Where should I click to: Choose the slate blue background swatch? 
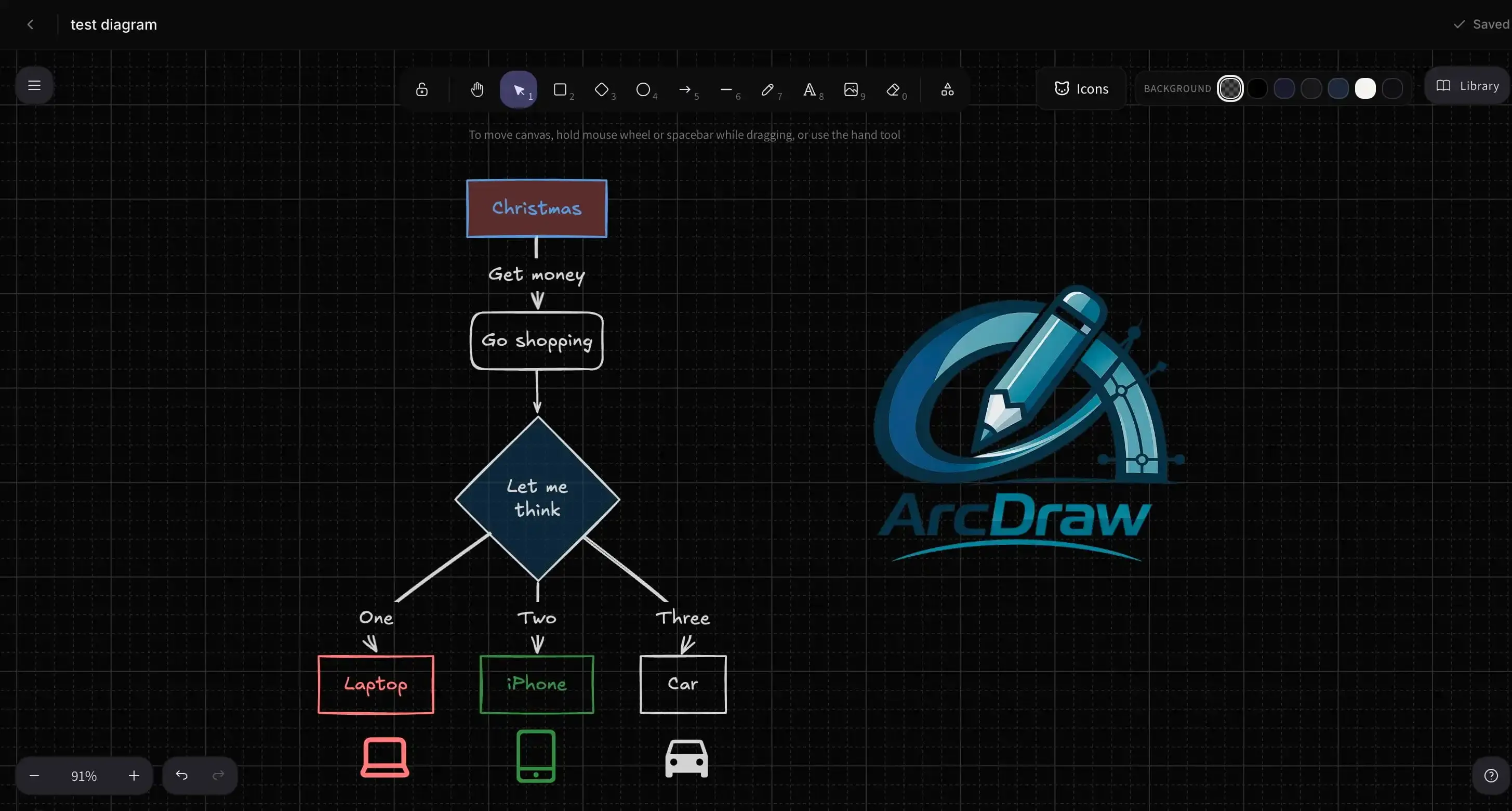tap(1338, 89)
